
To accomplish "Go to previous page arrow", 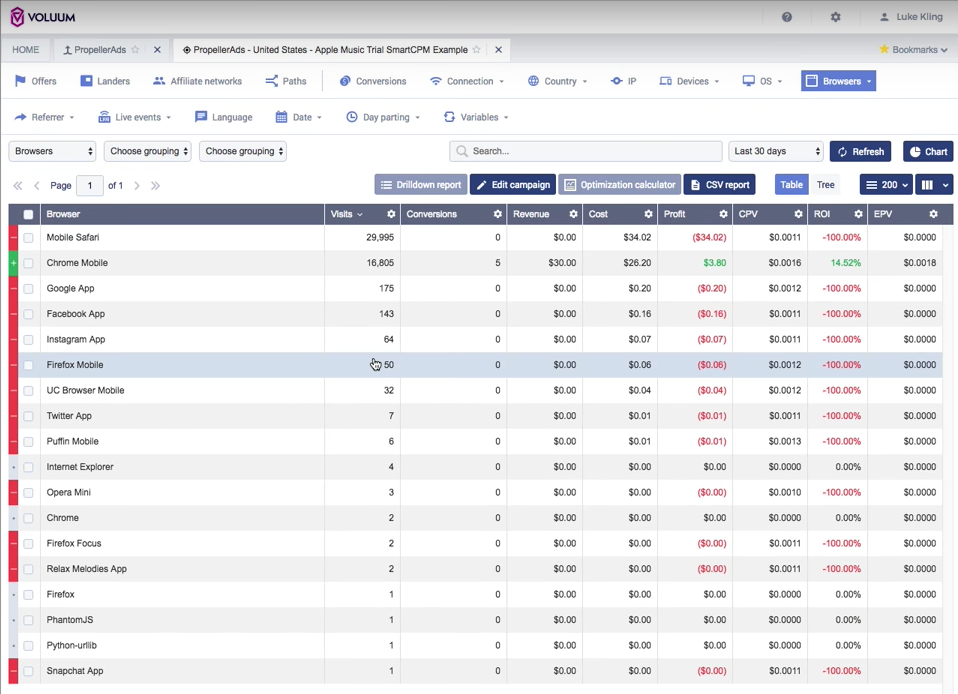I will 37,186.
